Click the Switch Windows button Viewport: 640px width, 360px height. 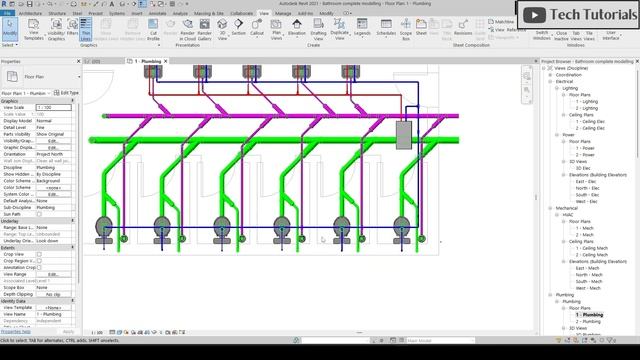point(542,35)
